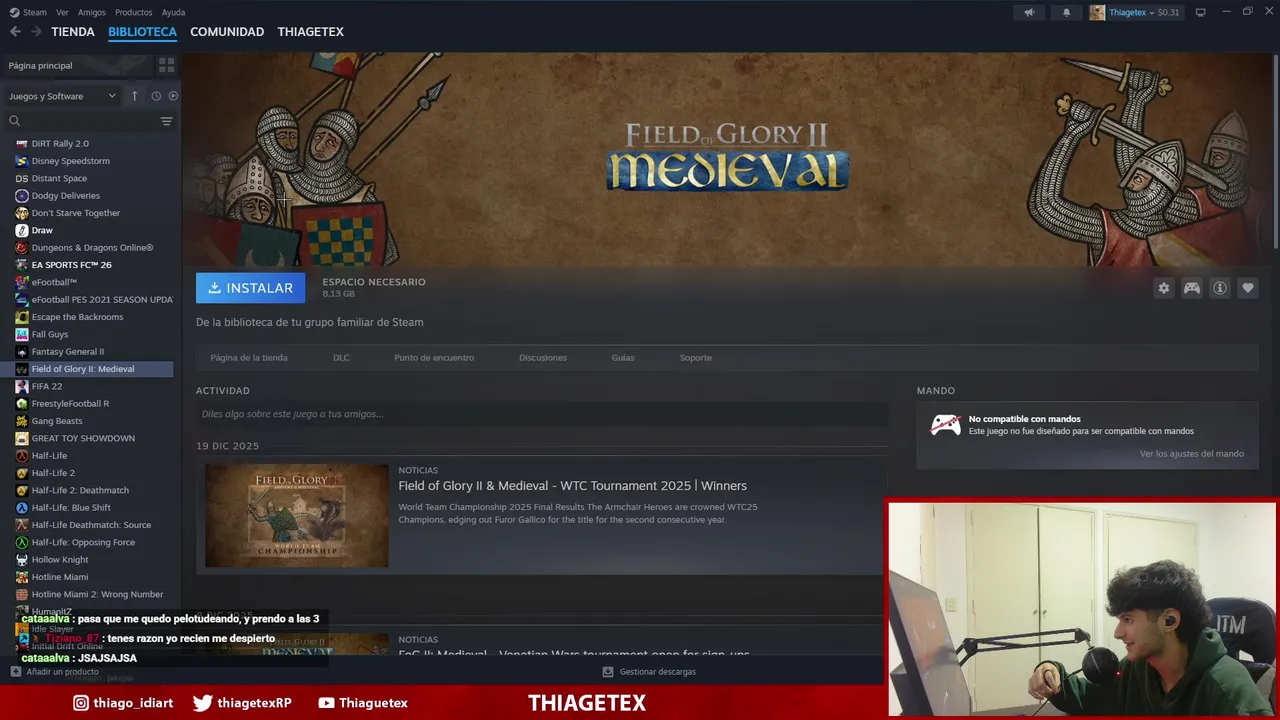Click the sort ascending arrow in library

[x=135, y=96]
